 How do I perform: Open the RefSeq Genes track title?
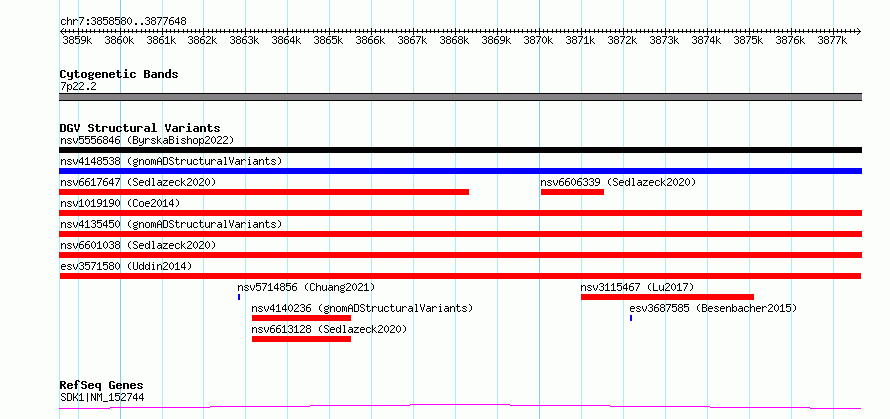point(102,386)
